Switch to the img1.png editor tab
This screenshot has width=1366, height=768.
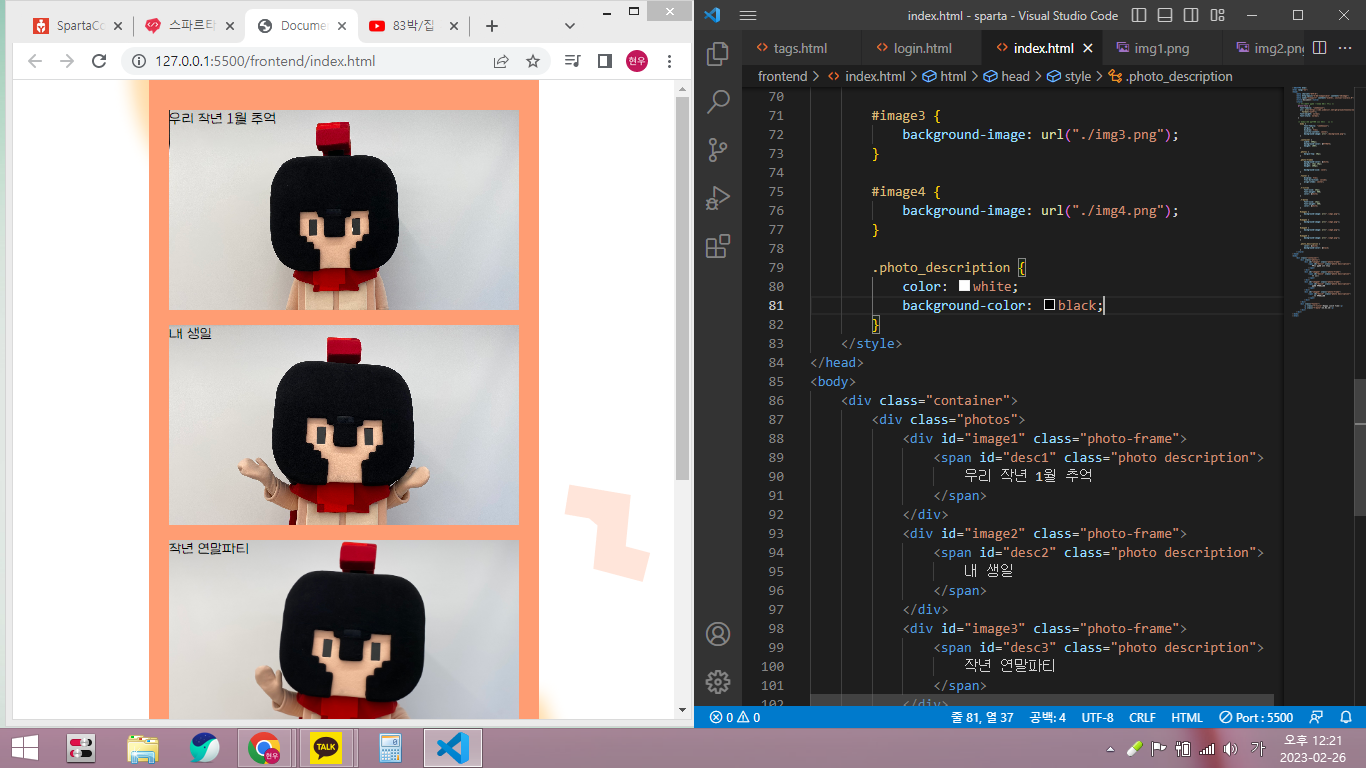(1162, 48)
